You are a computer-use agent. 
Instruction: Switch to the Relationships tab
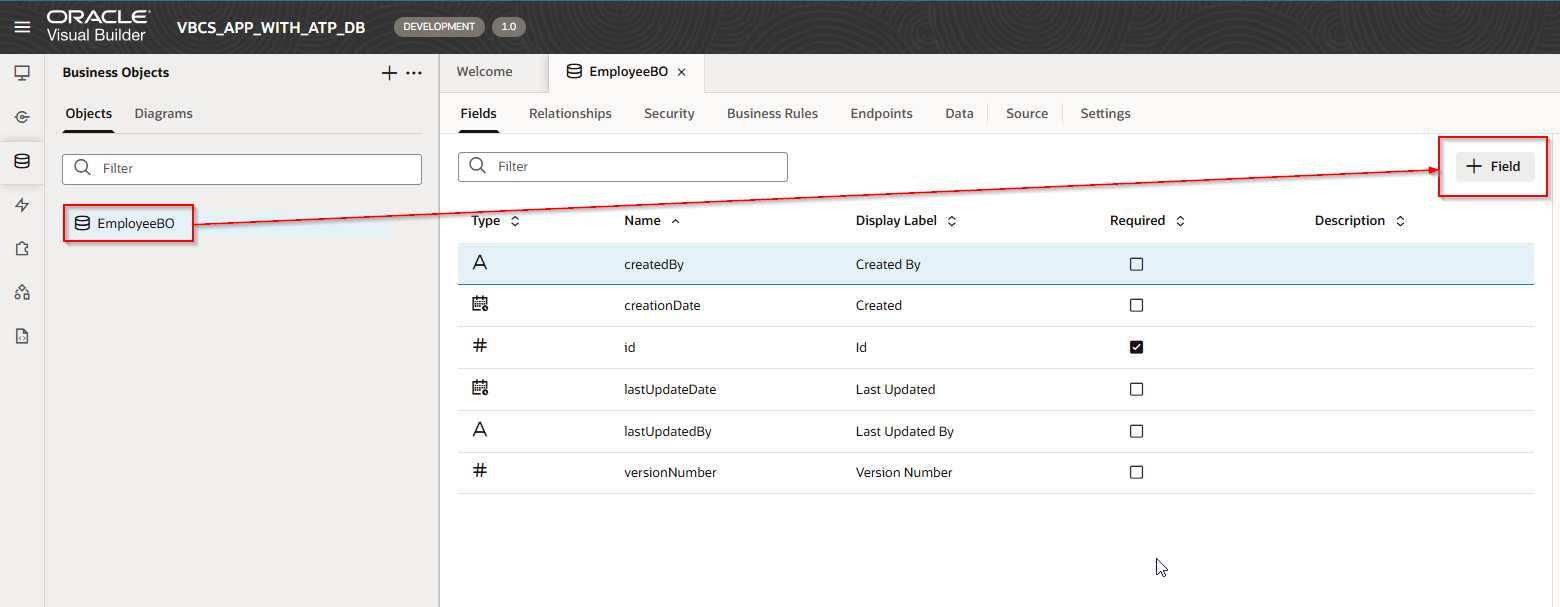click(x=570, y=114)
